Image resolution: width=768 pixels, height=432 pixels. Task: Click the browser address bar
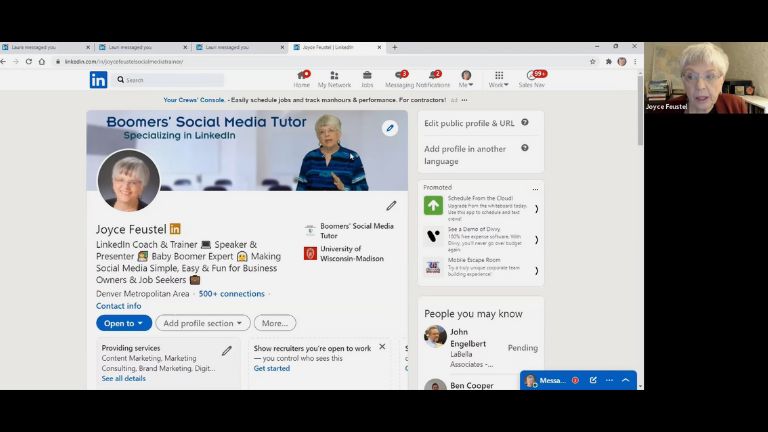pyautogui.click(x=321, y=62)
